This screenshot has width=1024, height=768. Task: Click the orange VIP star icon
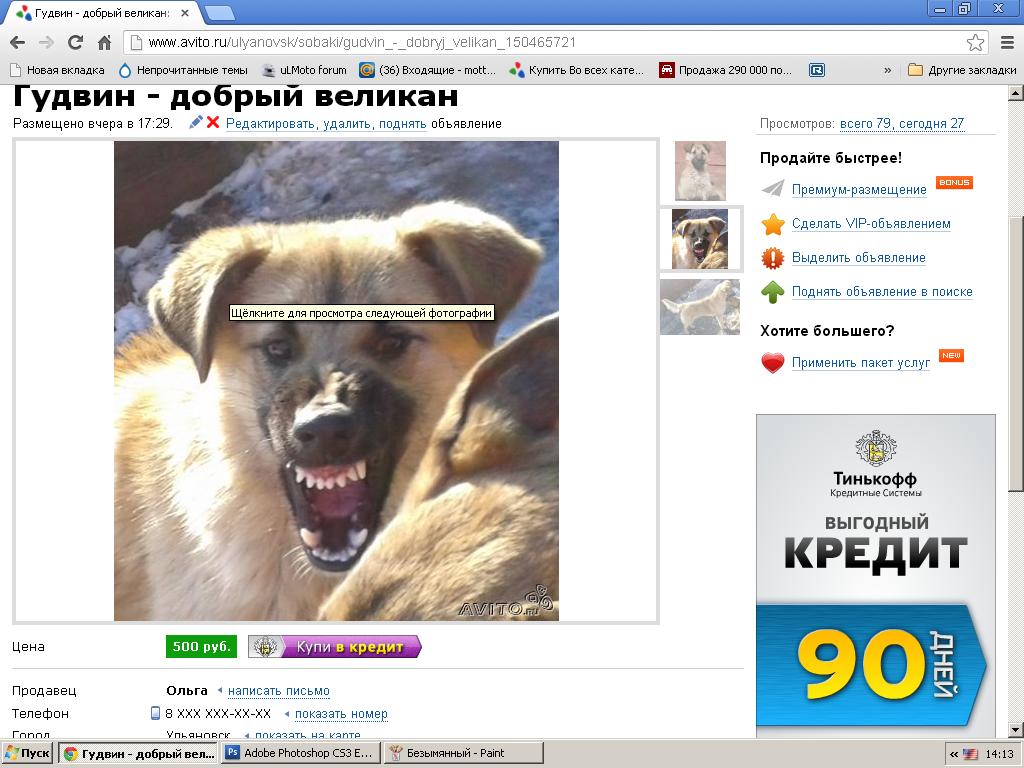click(773, 224)
